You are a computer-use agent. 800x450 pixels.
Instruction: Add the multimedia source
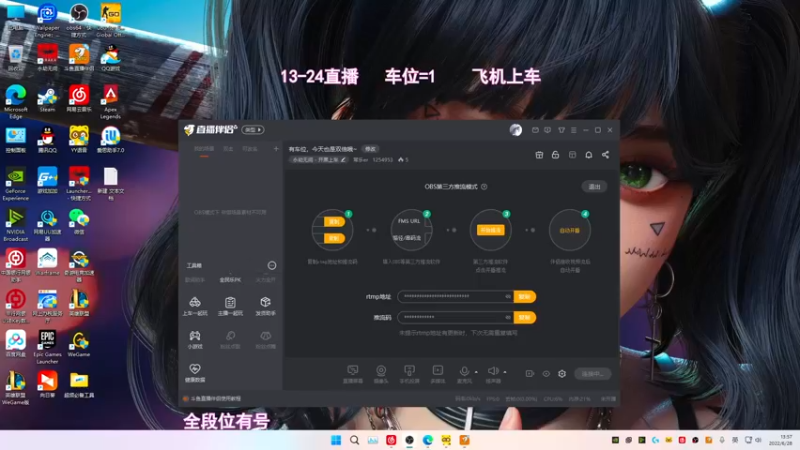click(438, 373)
